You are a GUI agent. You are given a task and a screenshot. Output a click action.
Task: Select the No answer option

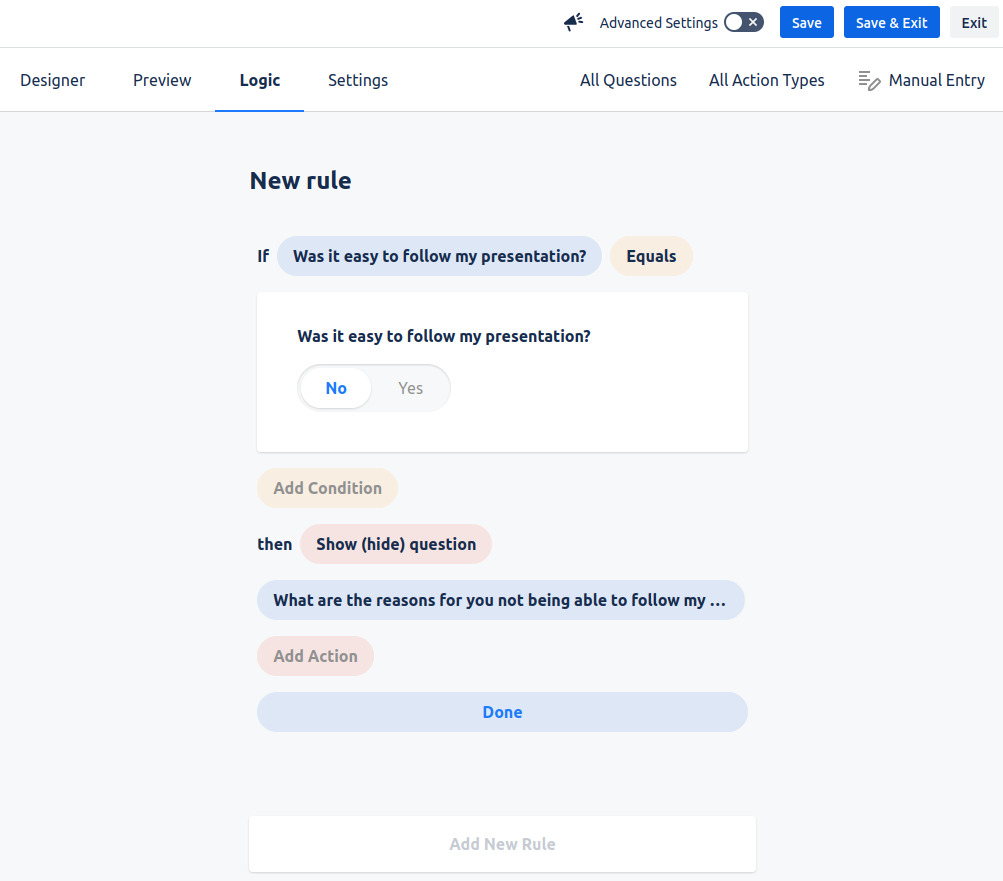point(336,388)
